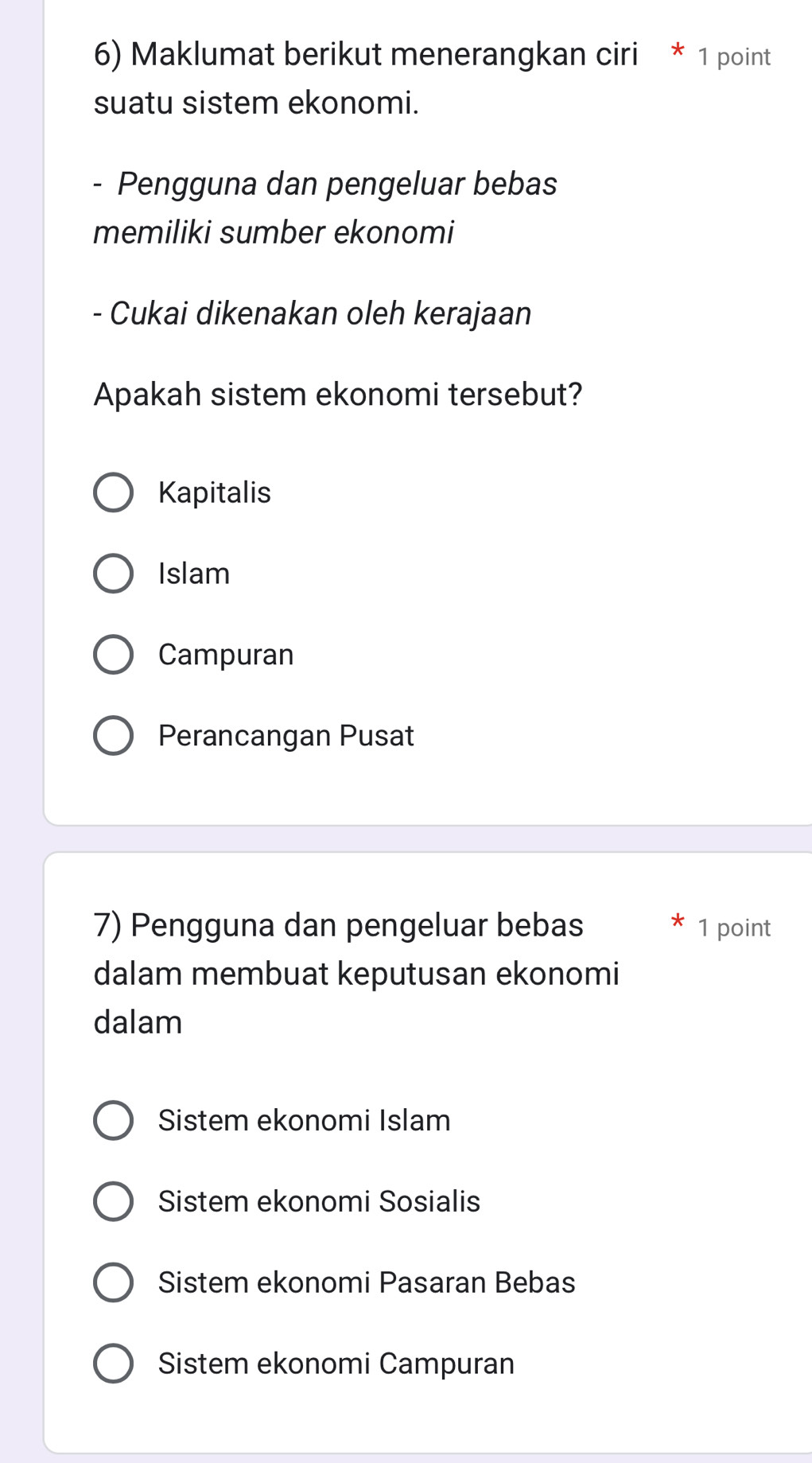Viewport: 812px width, 1463px height.
Task: Click question 6 heading 'Maklumat berikut menerangkan ciri'
Action: tap(366, 55)
